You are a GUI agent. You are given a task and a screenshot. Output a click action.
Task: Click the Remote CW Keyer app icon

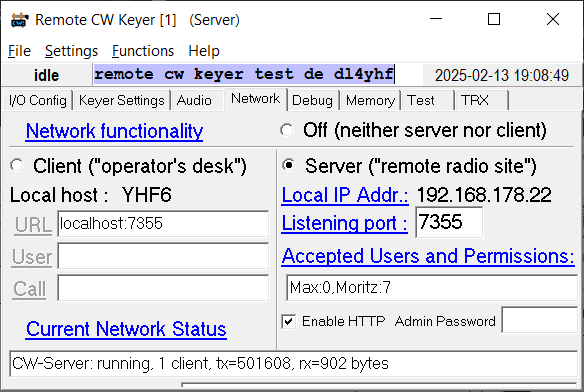(20, 20)
